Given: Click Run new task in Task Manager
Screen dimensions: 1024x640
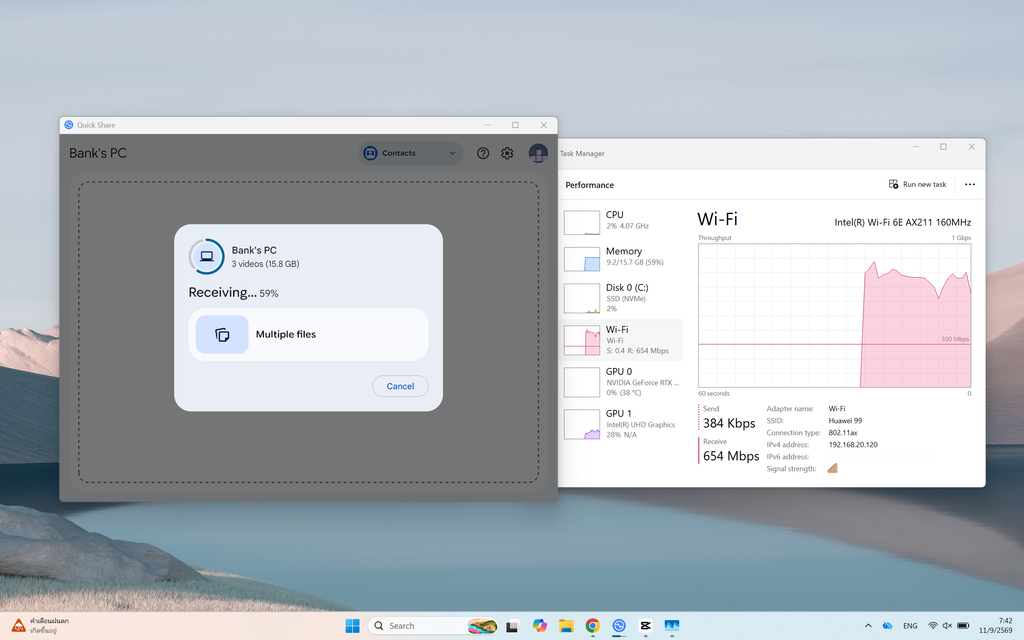Looking at the screenshot, I should click(x=918, y=185).
